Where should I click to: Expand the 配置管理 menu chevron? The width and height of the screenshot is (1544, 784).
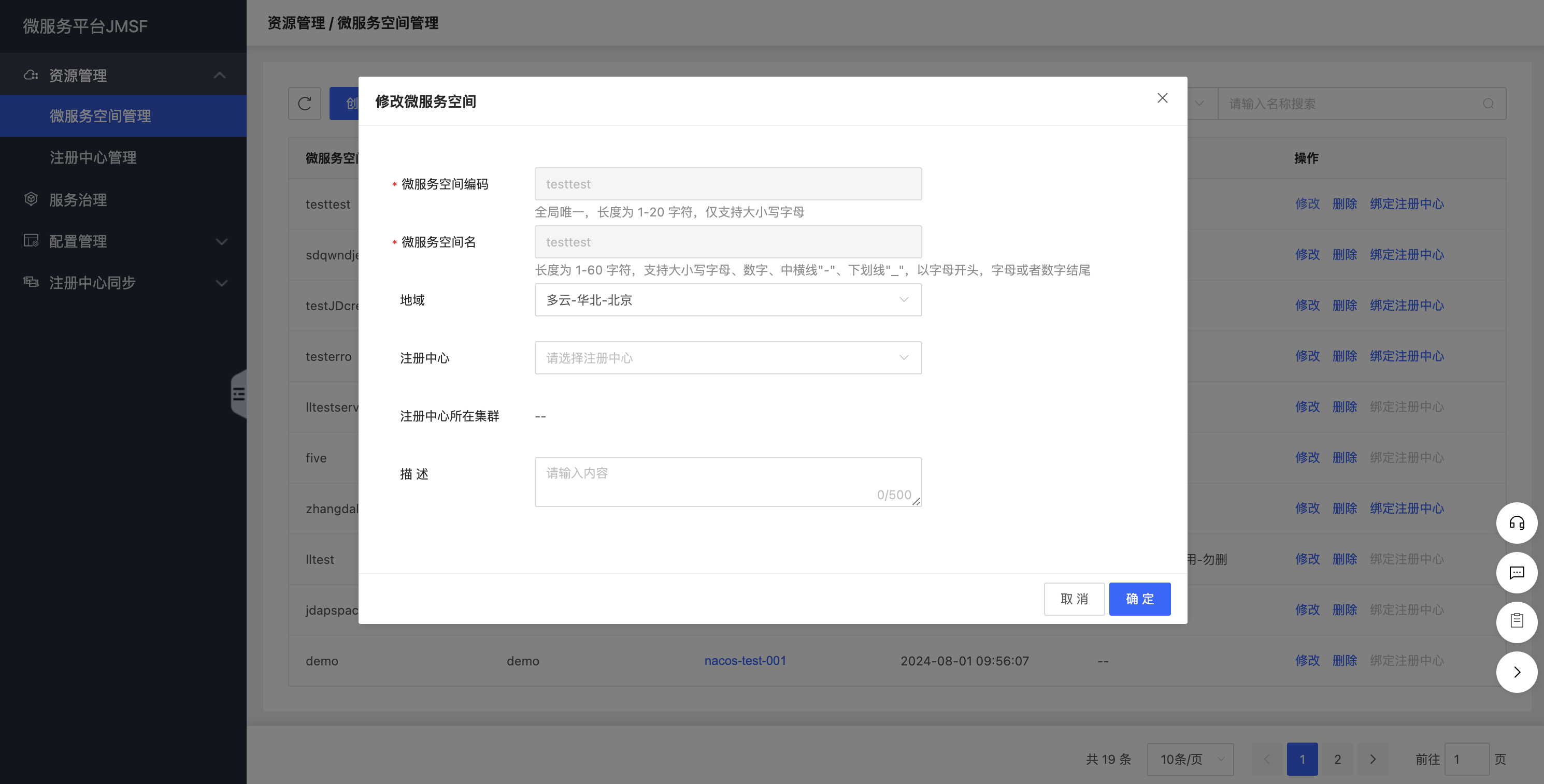click(221, 242)
